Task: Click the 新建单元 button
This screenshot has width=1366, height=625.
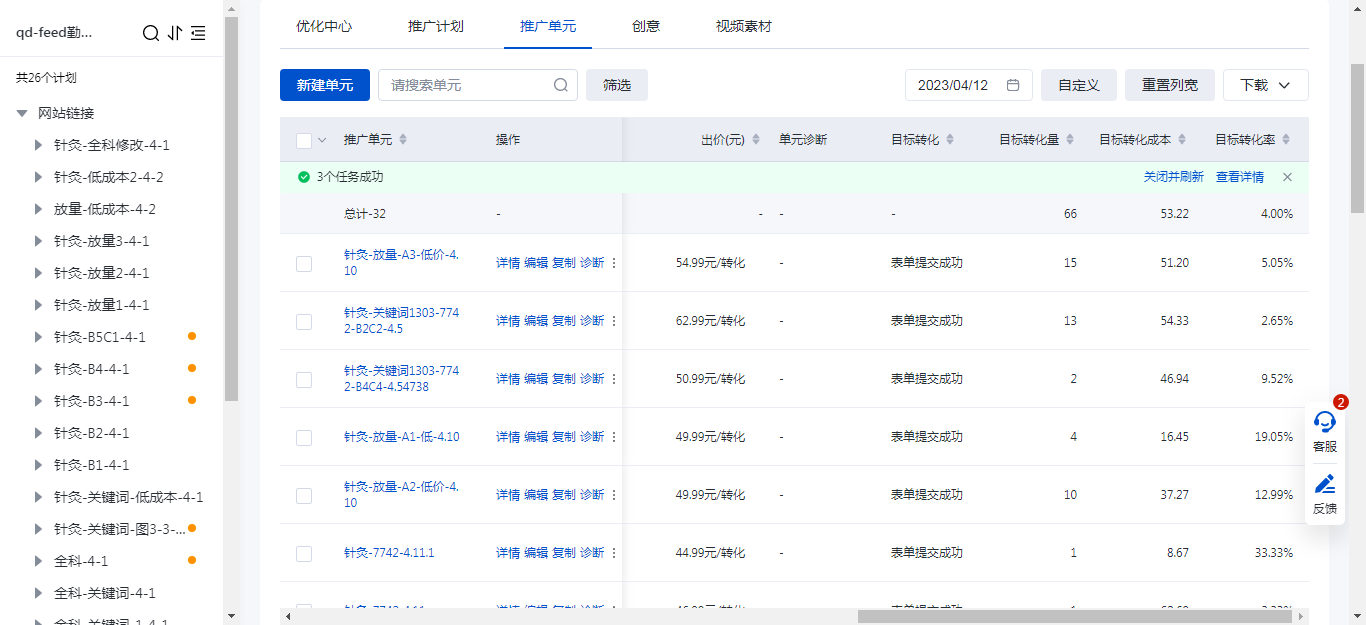Action: pyautogui.click(x=325, y=85)
